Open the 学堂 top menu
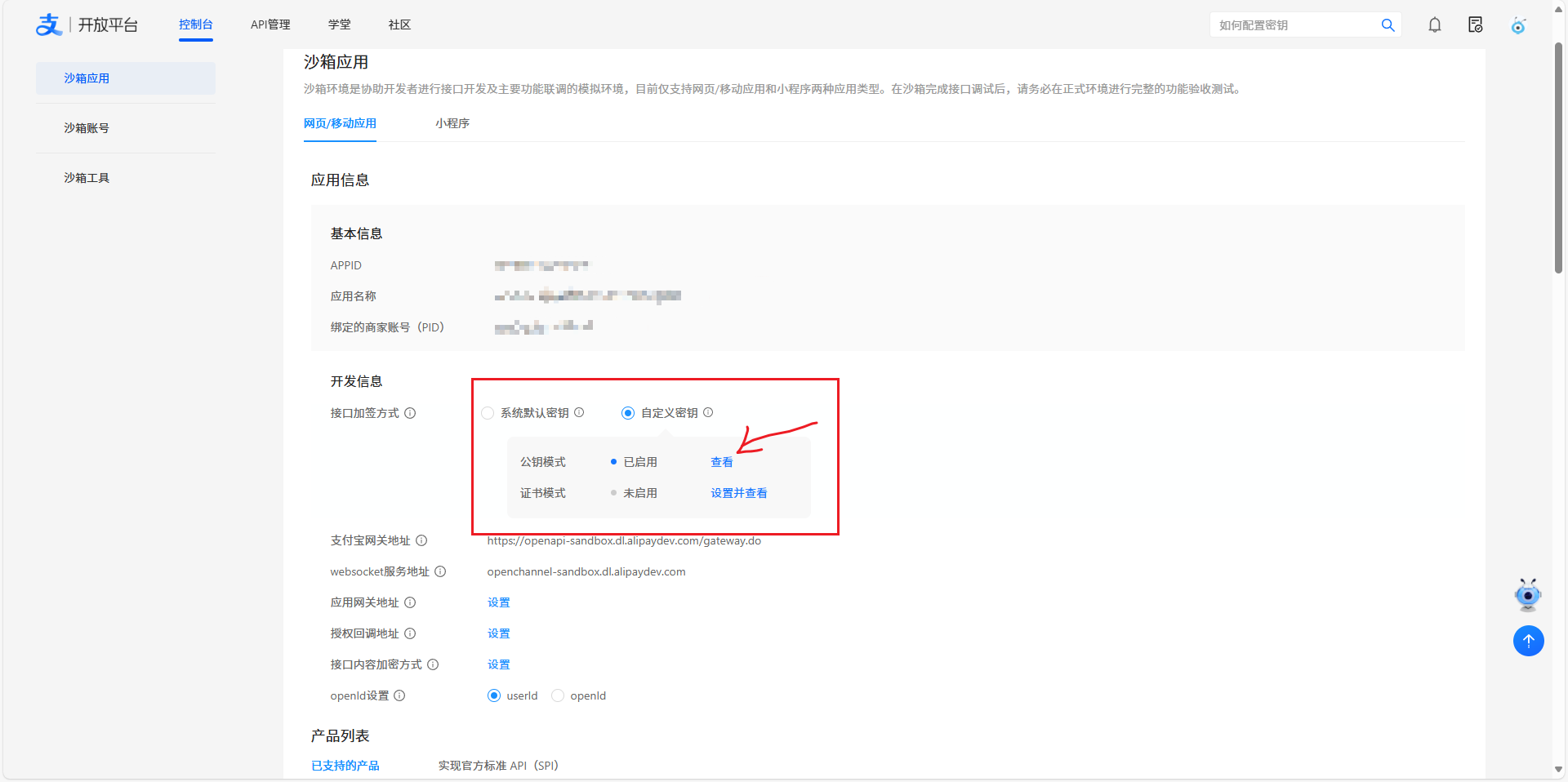The height and width of the screenshot is (782, 1568). [x=340, y=24]
